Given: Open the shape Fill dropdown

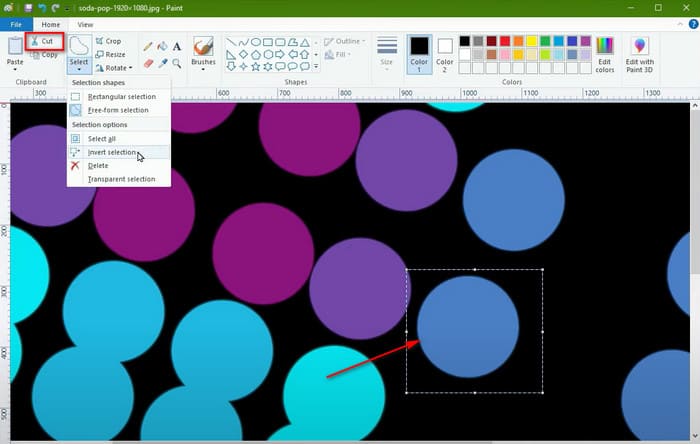Looking at the screenshot, I should pos(338,54).
